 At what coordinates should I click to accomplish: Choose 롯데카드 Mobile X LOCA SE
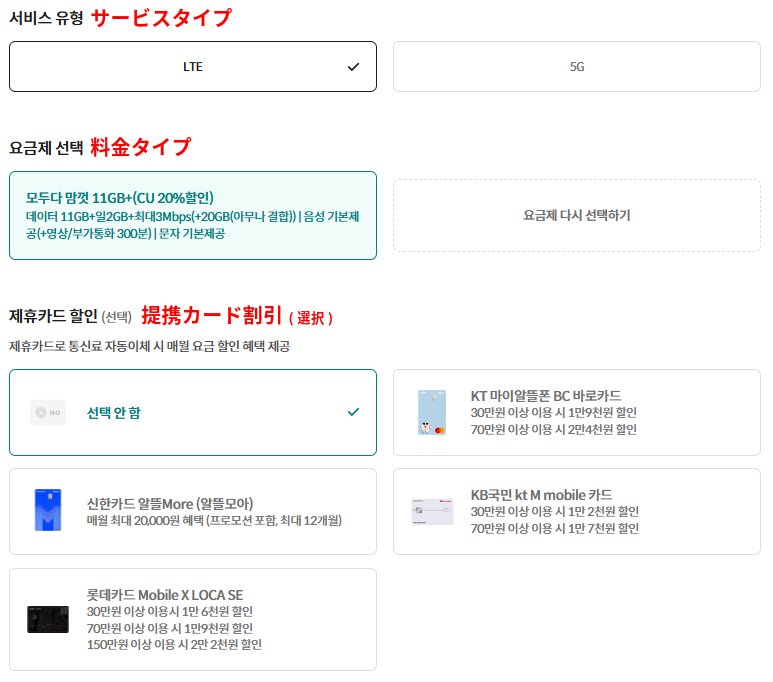click(x=193, y=619)
